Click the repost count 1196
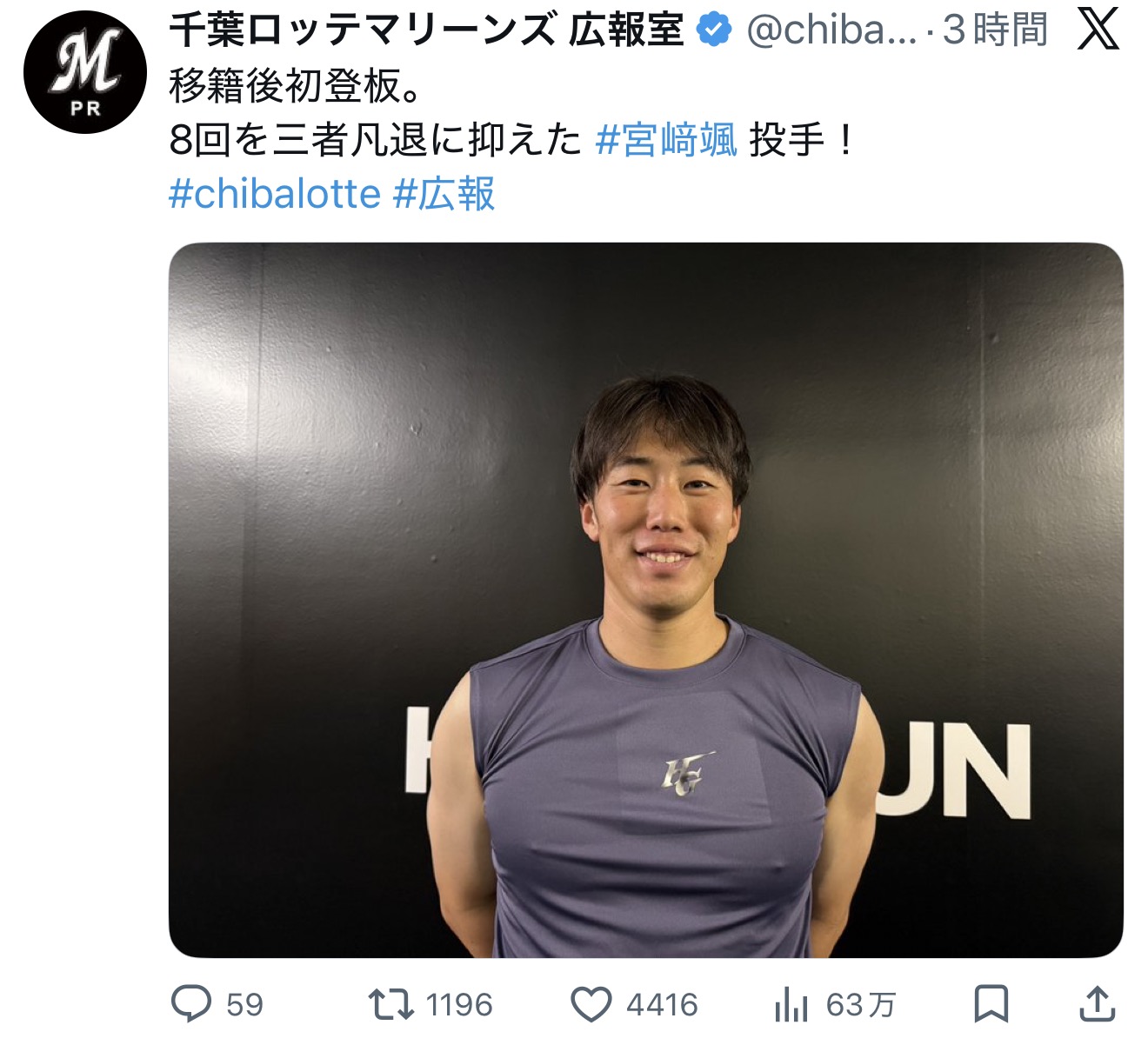 pyautogui.click(x=459, y=1005)
